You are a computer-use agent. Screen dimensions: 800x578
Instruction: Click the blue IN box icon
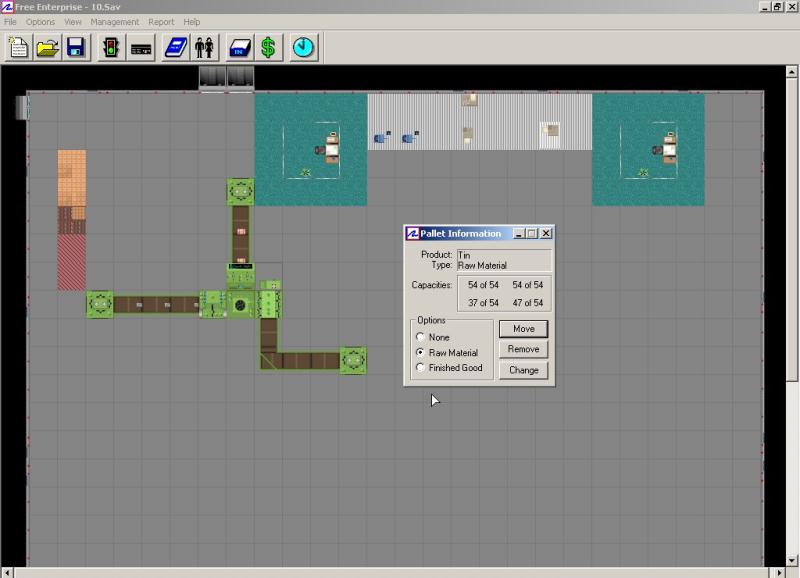240,47
